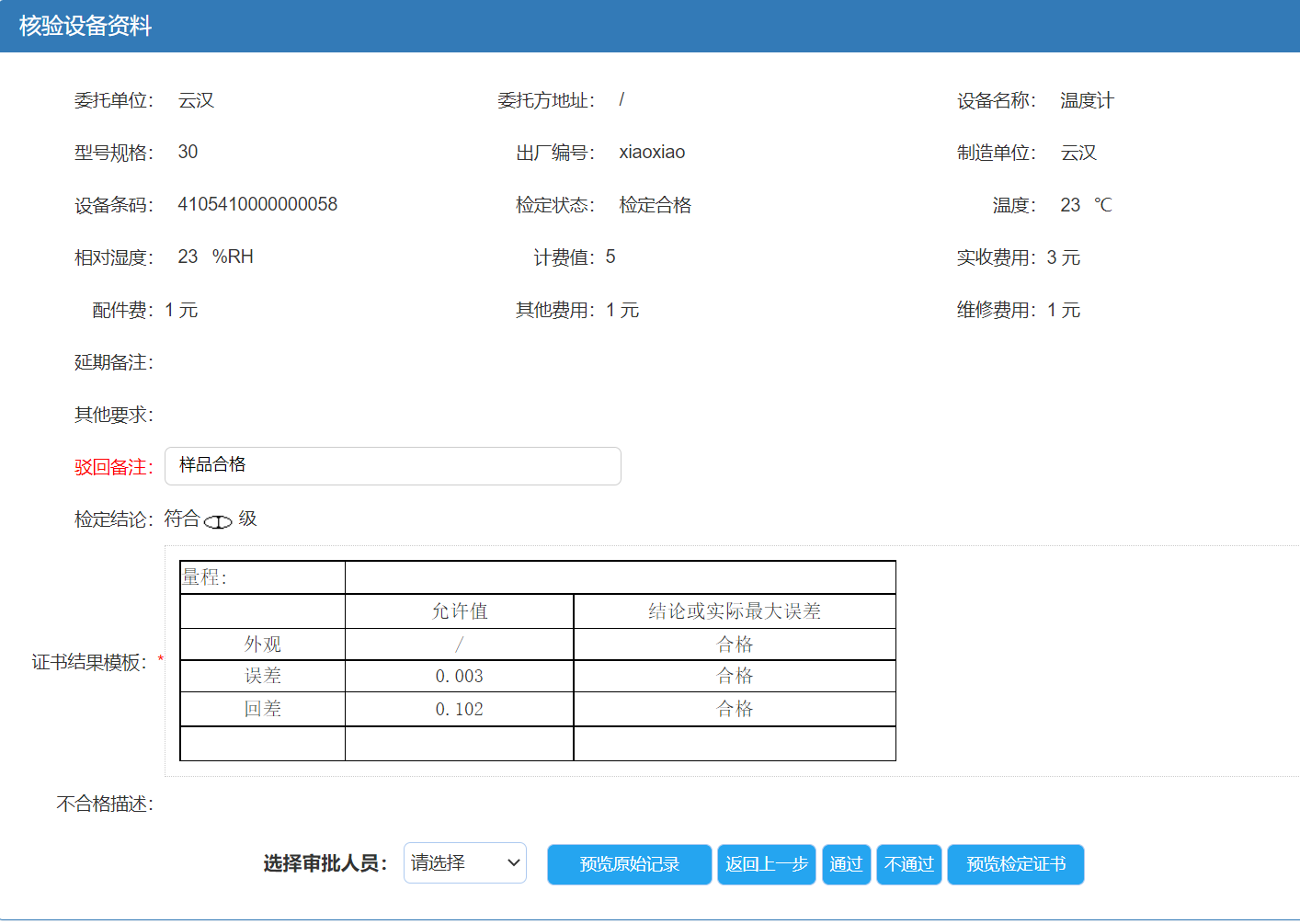Click the 核验设备资料 header title
Viewport: 1300px width, 924px height.
pyautogui.click(x=86, y=26)
